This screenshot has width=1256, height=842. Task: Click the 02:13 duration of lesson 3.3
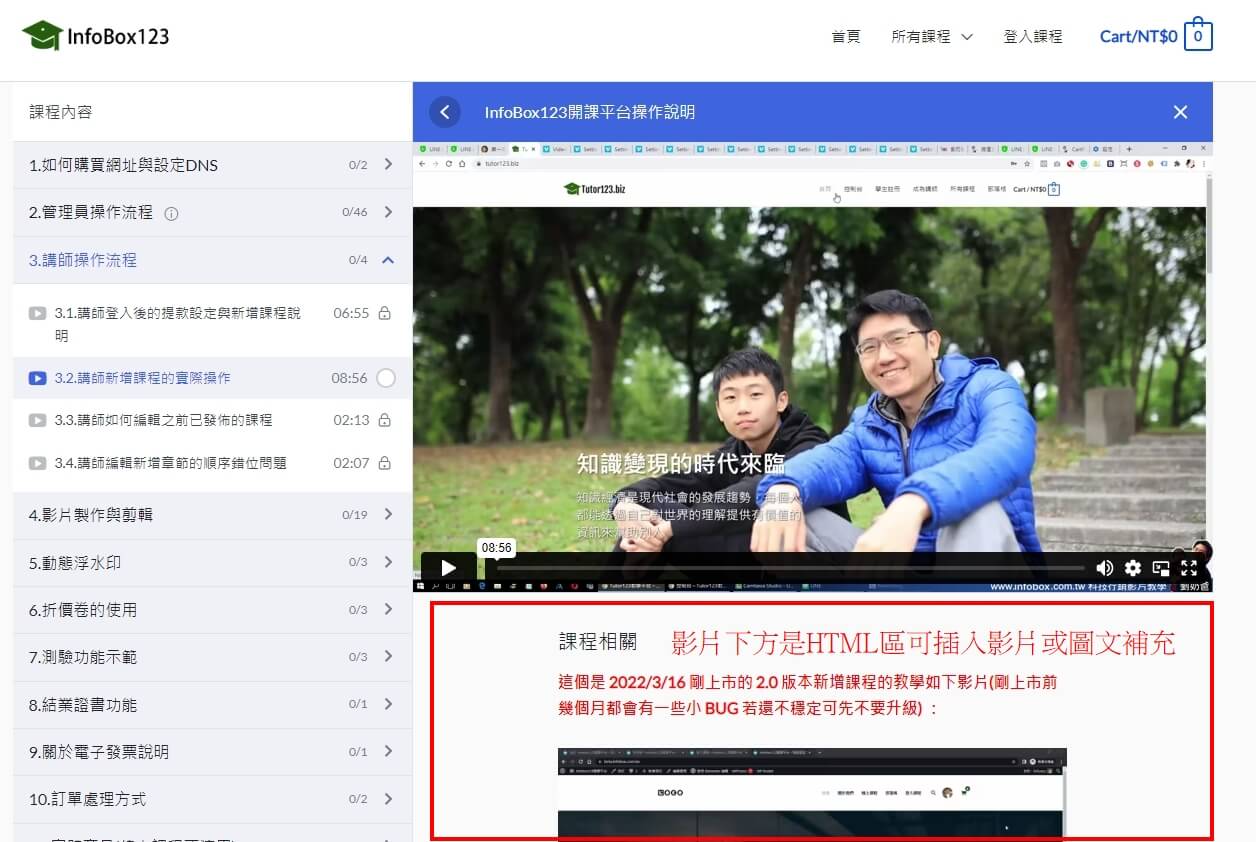[x=351, y=420]
